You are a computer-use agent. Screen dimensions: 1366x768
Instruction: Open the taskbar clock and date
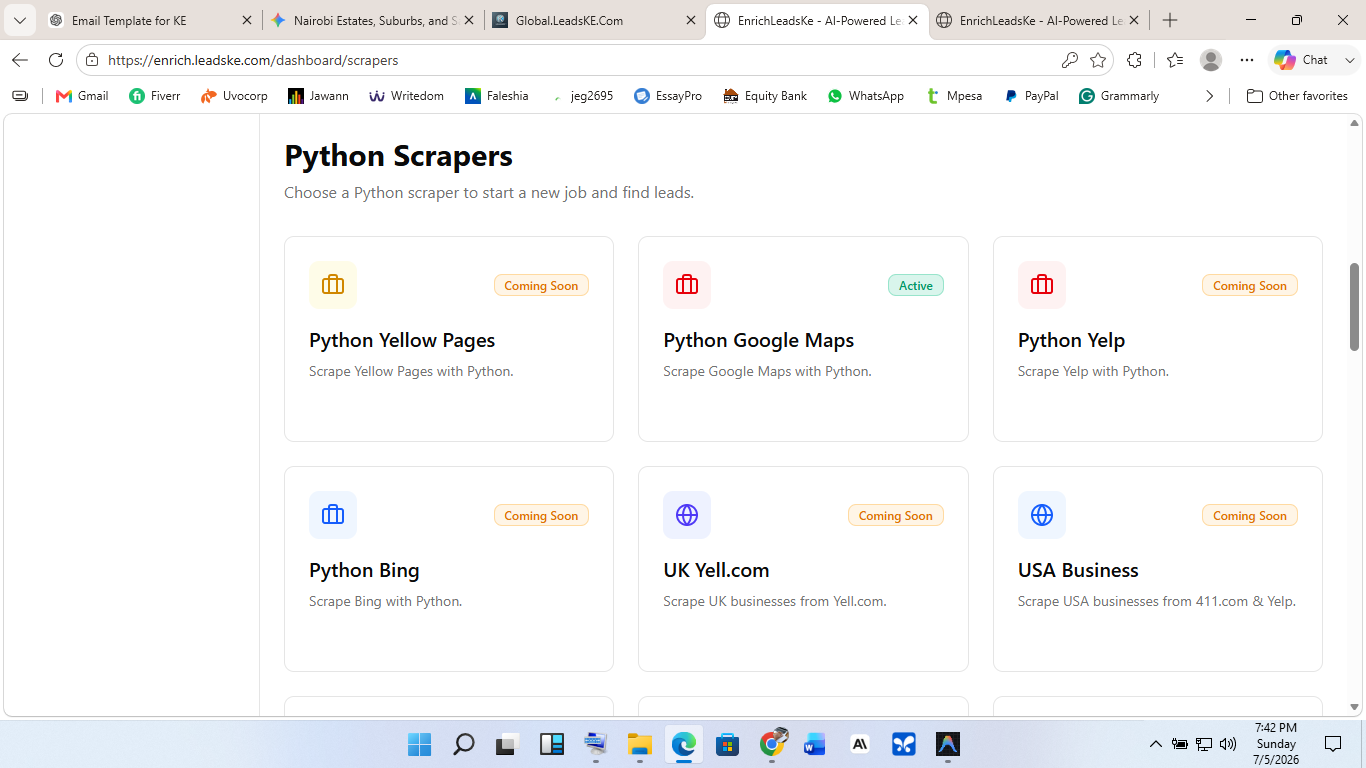(x=1275, y=744)
